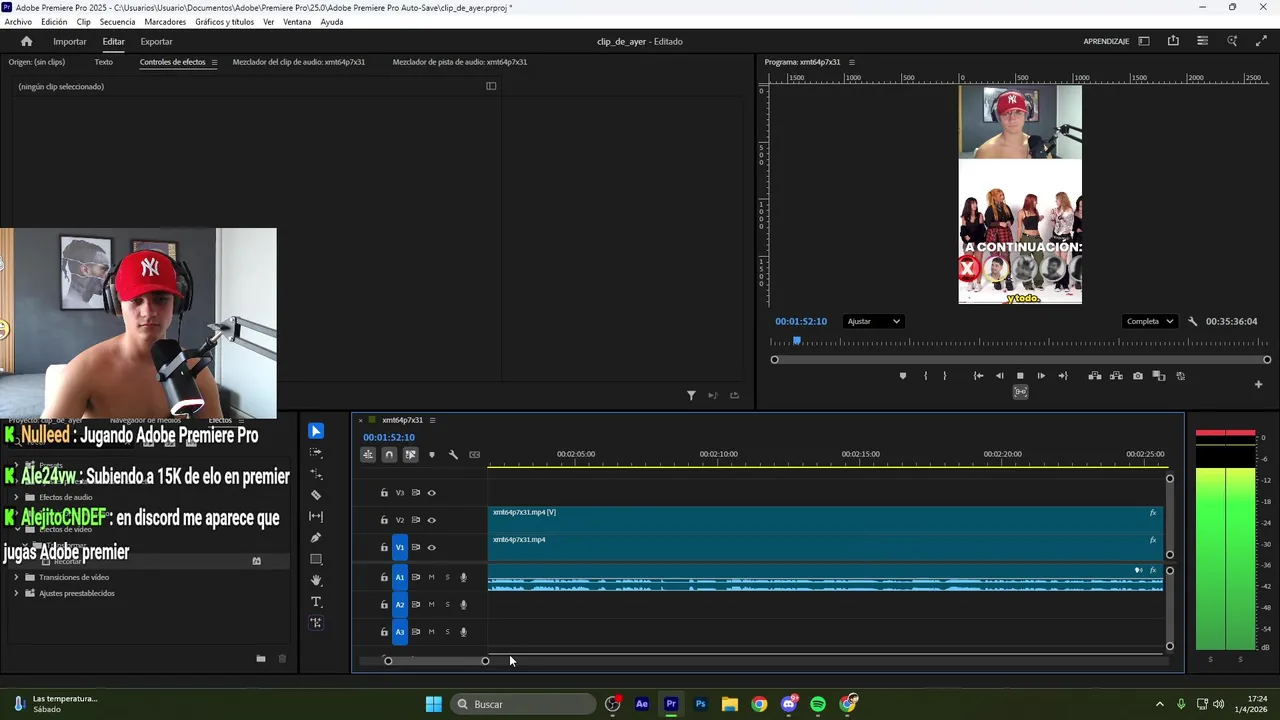The width and height of the screenshot is (1280, 720).
Task: Select the Rectangle tool
Action: (316, 559)
